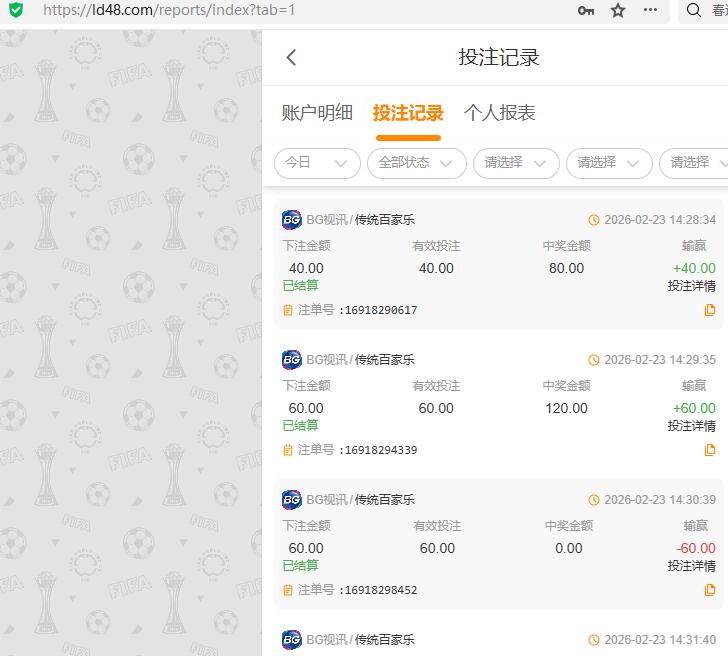The width and height of the screenshot is (728, 656).
Task: Click timestamp 2026-02-23 14:29:35
Action: tap(660, 360)
